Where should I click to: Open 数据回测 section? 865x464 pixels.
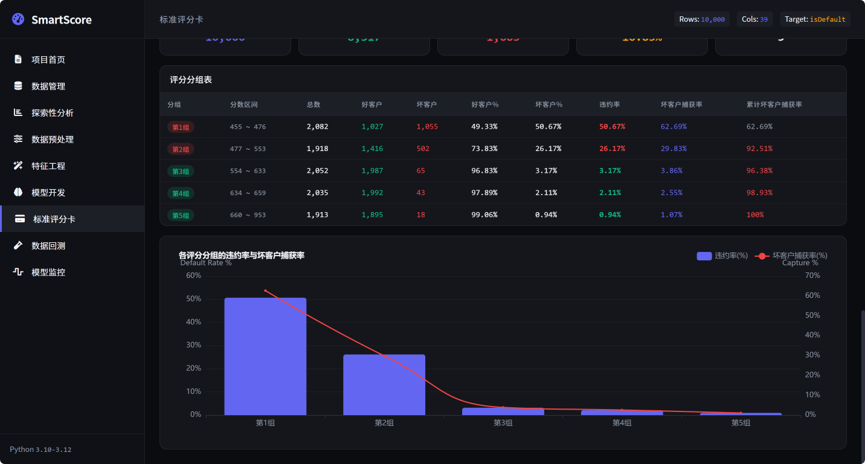72,246
